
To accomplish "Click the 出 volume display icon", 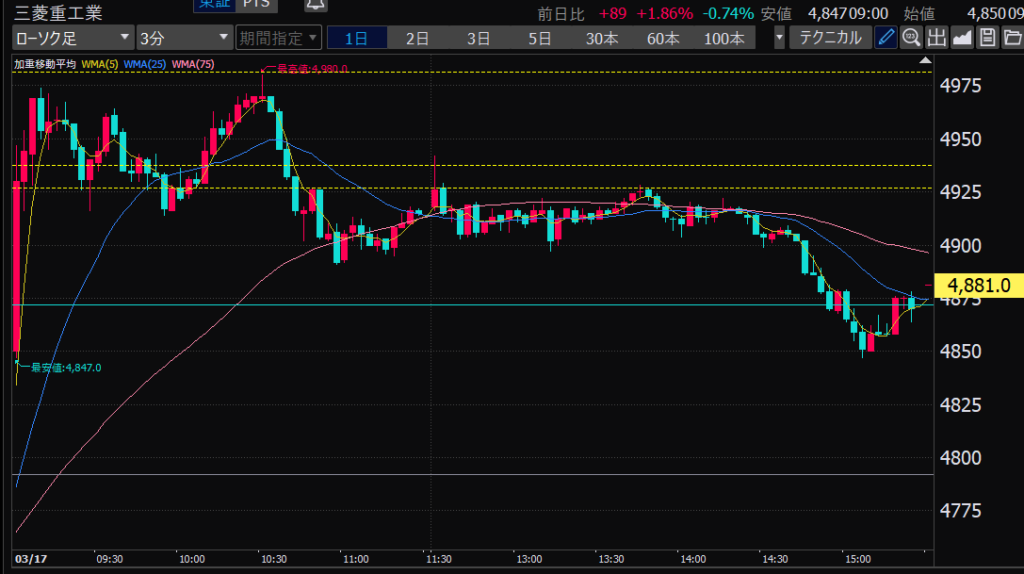I will tap(937, 39).
